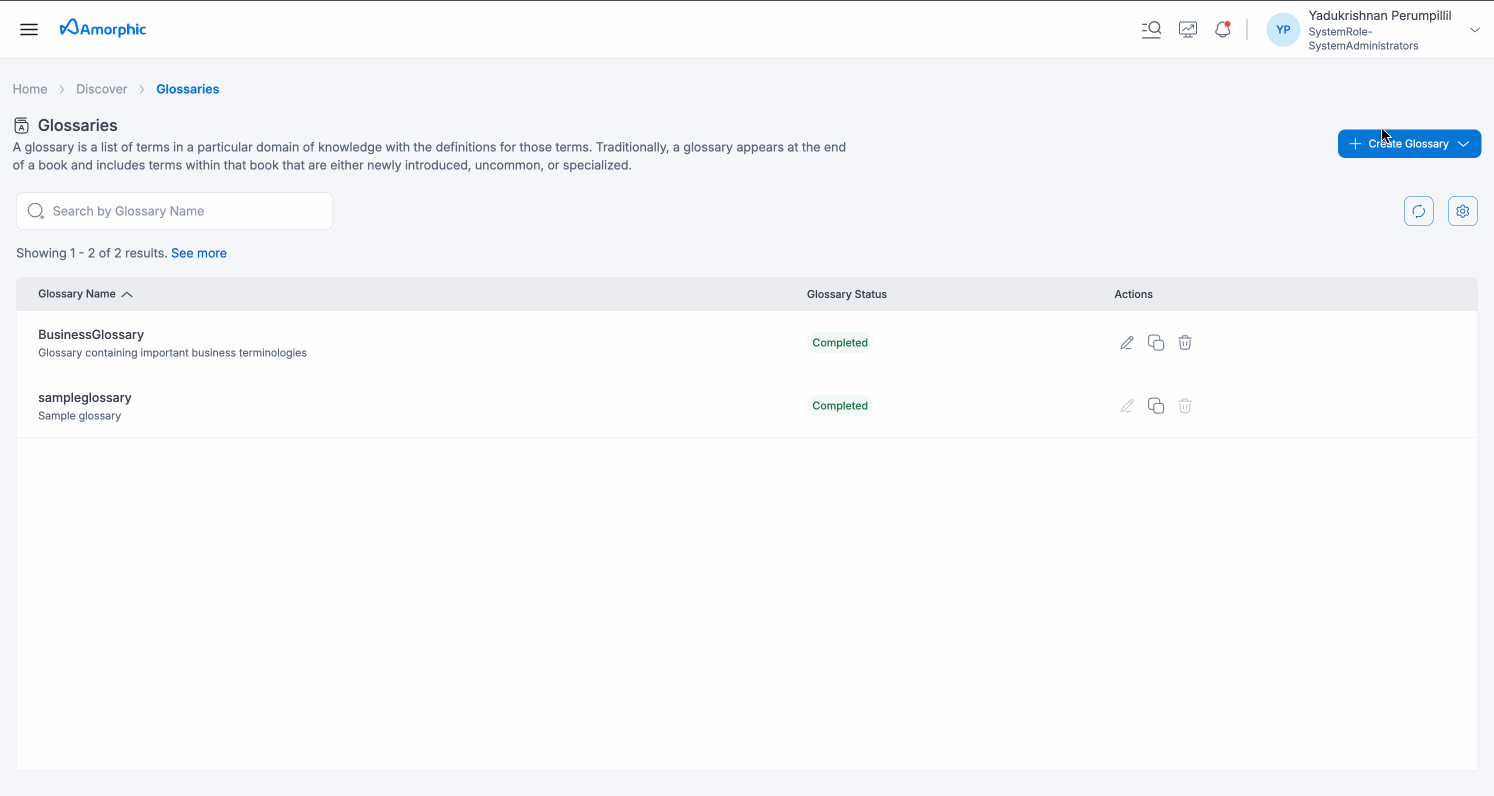The image size is (1494, 796).
Task: Open the global search icon
Action: click(x=1151, y=29)
